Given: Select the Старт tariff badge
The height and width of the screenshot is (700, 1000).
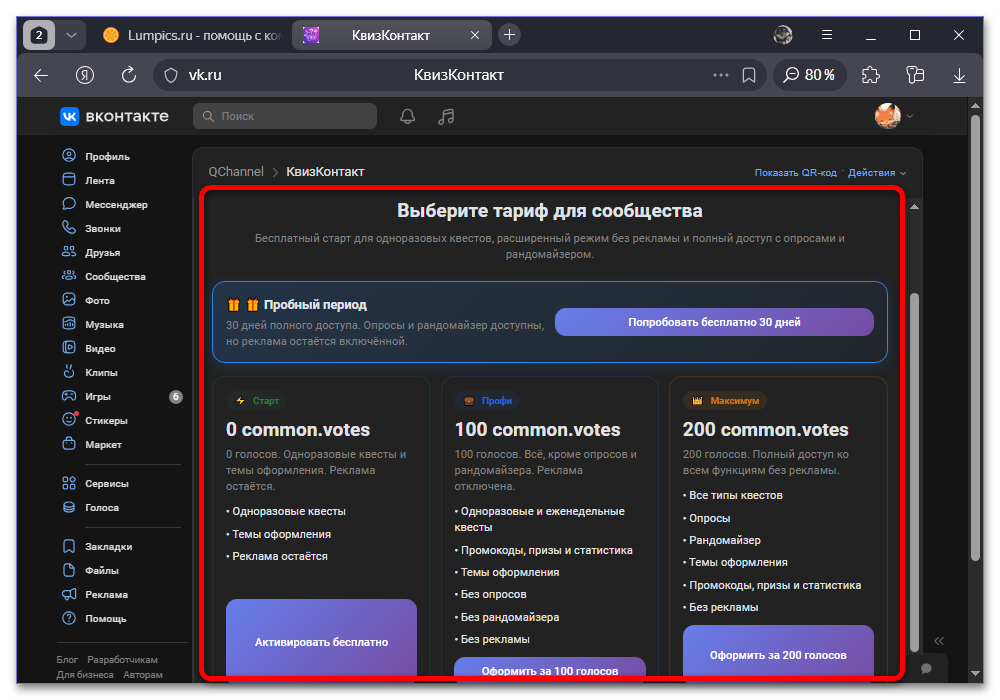Looking at the screenshot, I should tap(257, 400).
